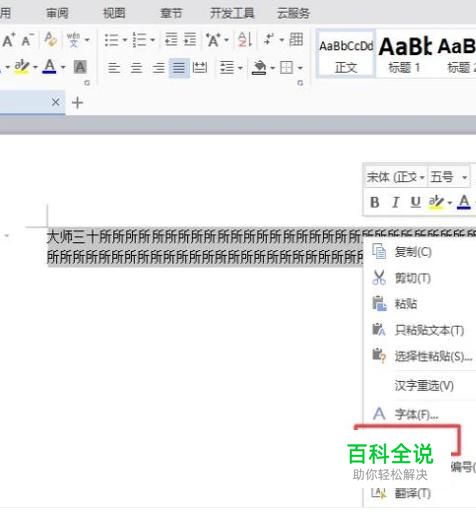The width and height of the screenshot is (476, 513).
Task: Apply the 正文 style
Action: [x=346, y=54]
